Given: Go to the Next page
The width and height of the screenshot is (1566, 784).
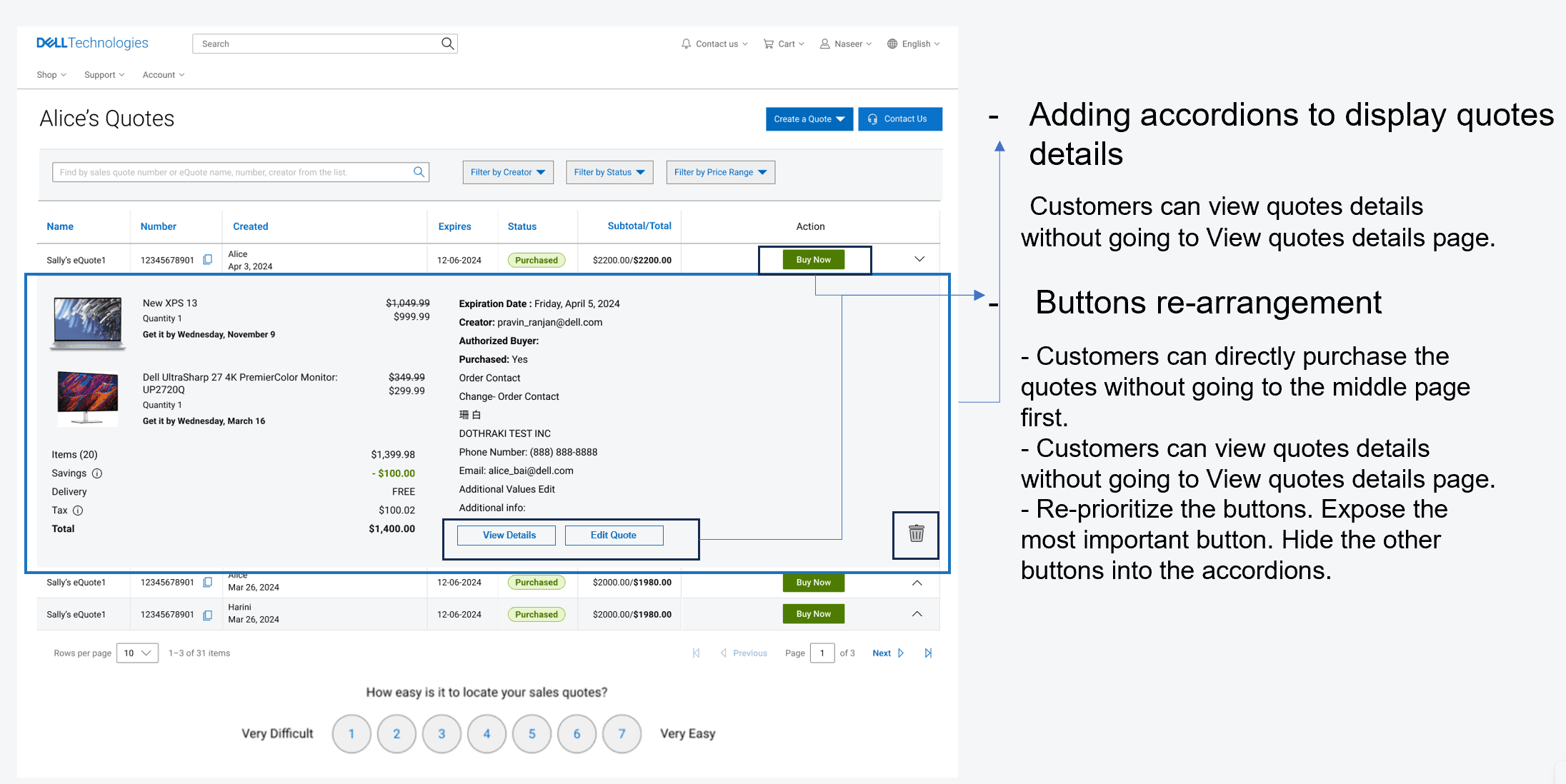Looking at the screenshot, I should 888,653.
